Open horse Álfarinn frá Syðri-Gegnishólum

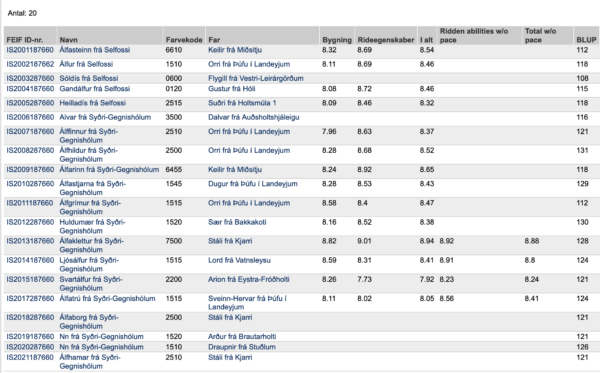click(x=109, y=169)
